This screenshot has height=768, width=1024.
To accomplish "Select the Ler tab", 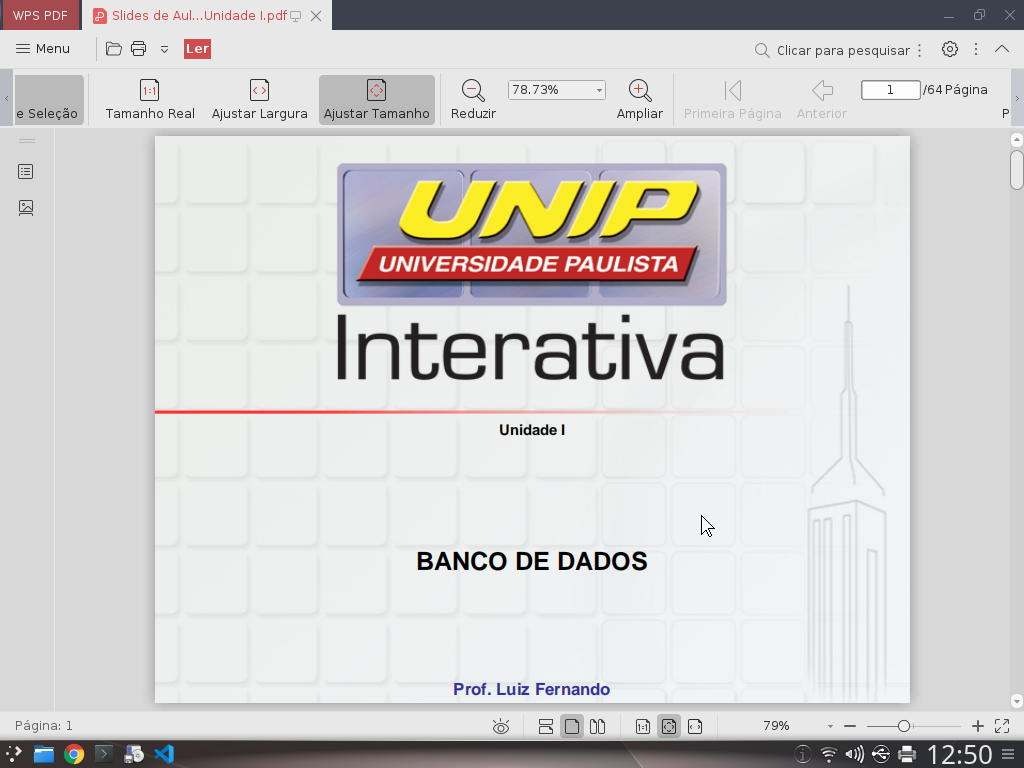I will coord(197,49).
